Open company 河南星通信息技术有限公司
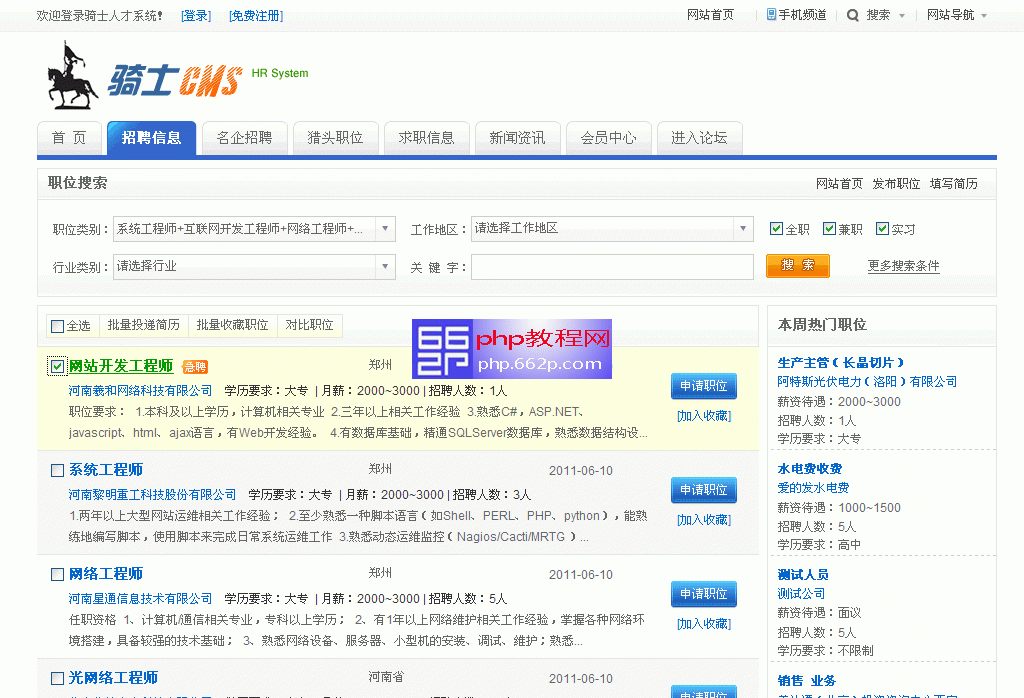 [x=140, y=599]
